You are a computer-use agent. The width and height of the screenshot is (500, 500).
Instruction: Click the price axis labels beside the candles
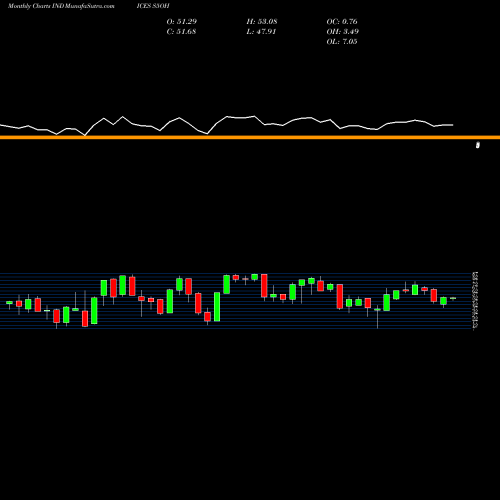[x=475, y=301]
